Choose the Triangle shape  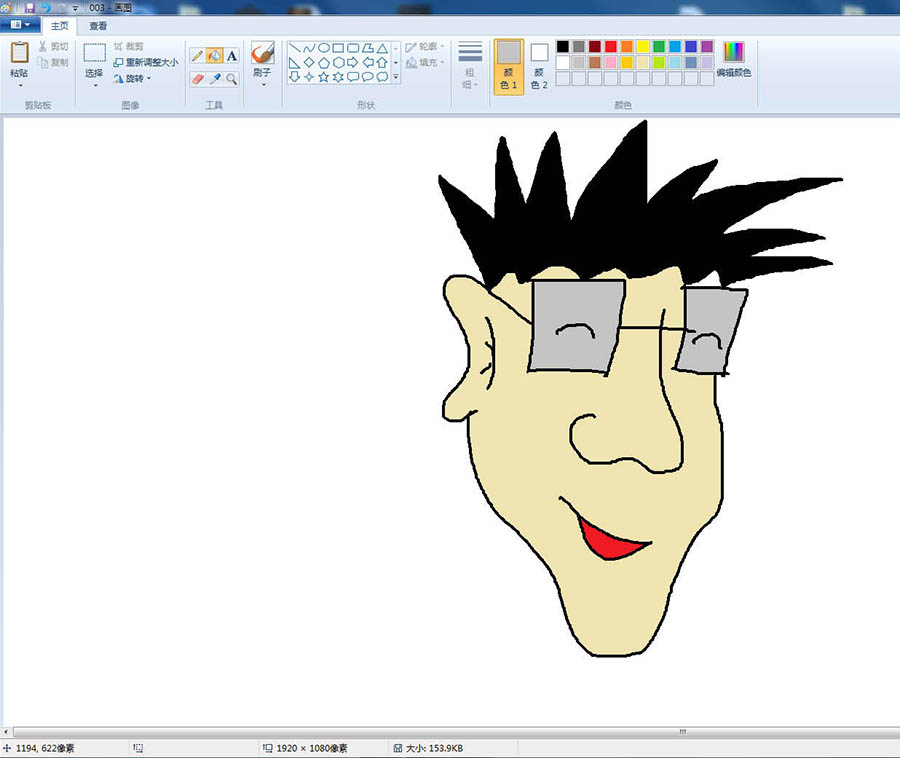click(382, 48)
